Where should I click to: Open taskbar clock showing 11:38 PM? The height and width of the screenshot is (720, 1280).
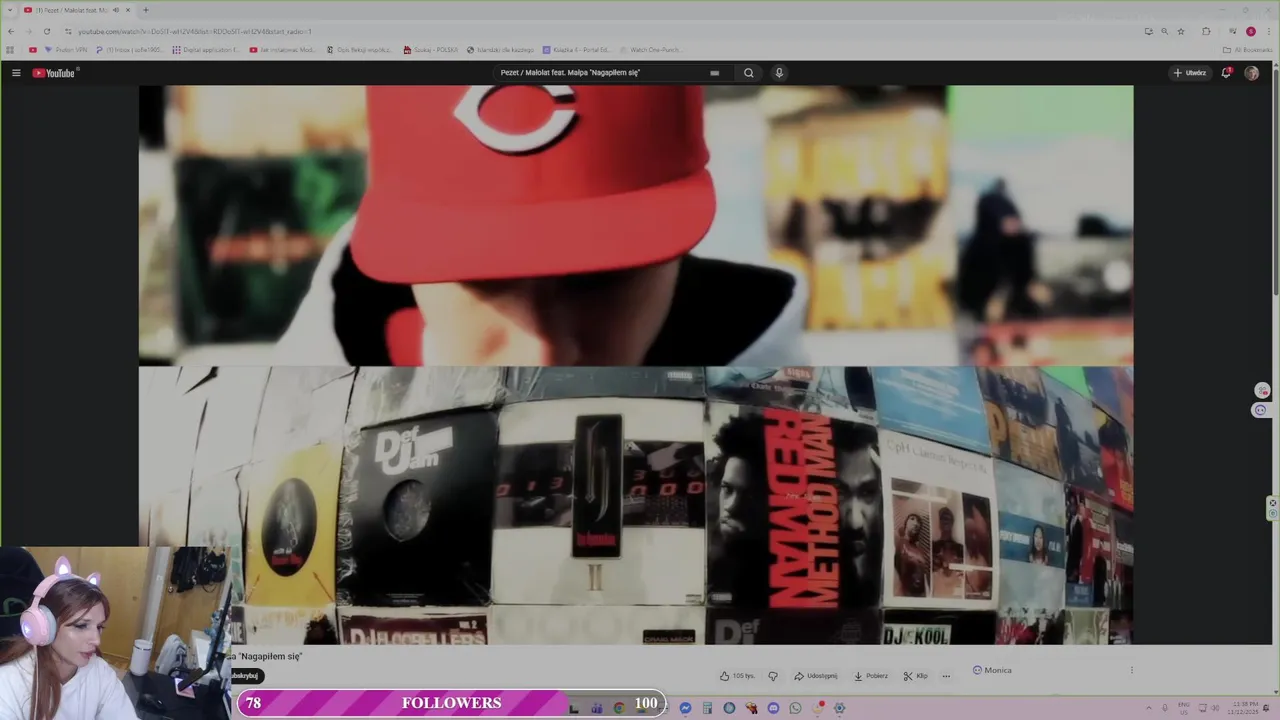tap(1245, 707)
